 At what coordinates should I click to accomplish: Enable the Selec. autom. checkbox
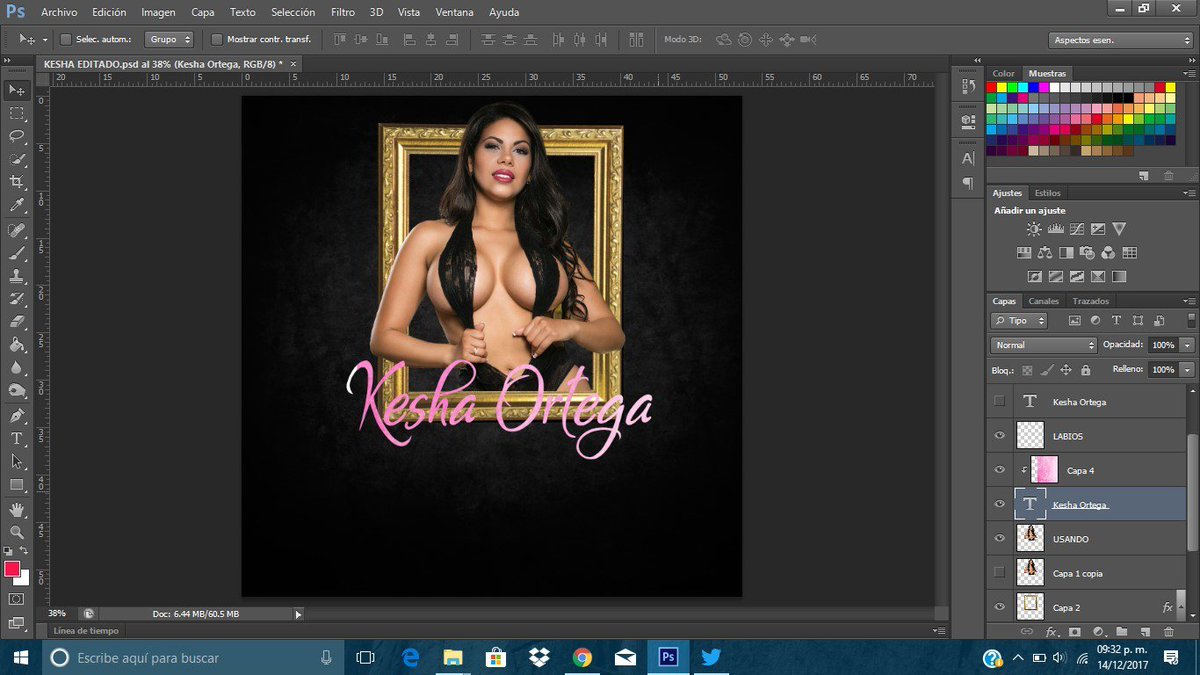pyautogui.click(x=66, y=40)
